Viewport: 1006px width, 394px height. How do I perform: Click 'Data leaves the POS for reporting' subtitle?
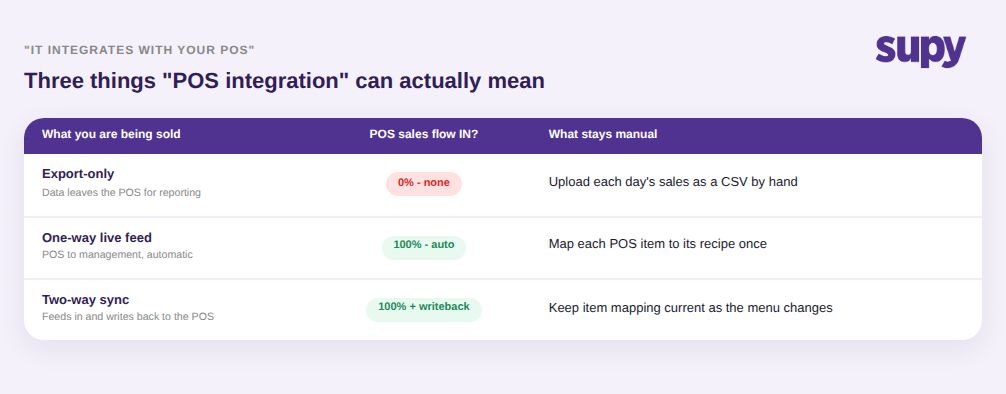121,193
